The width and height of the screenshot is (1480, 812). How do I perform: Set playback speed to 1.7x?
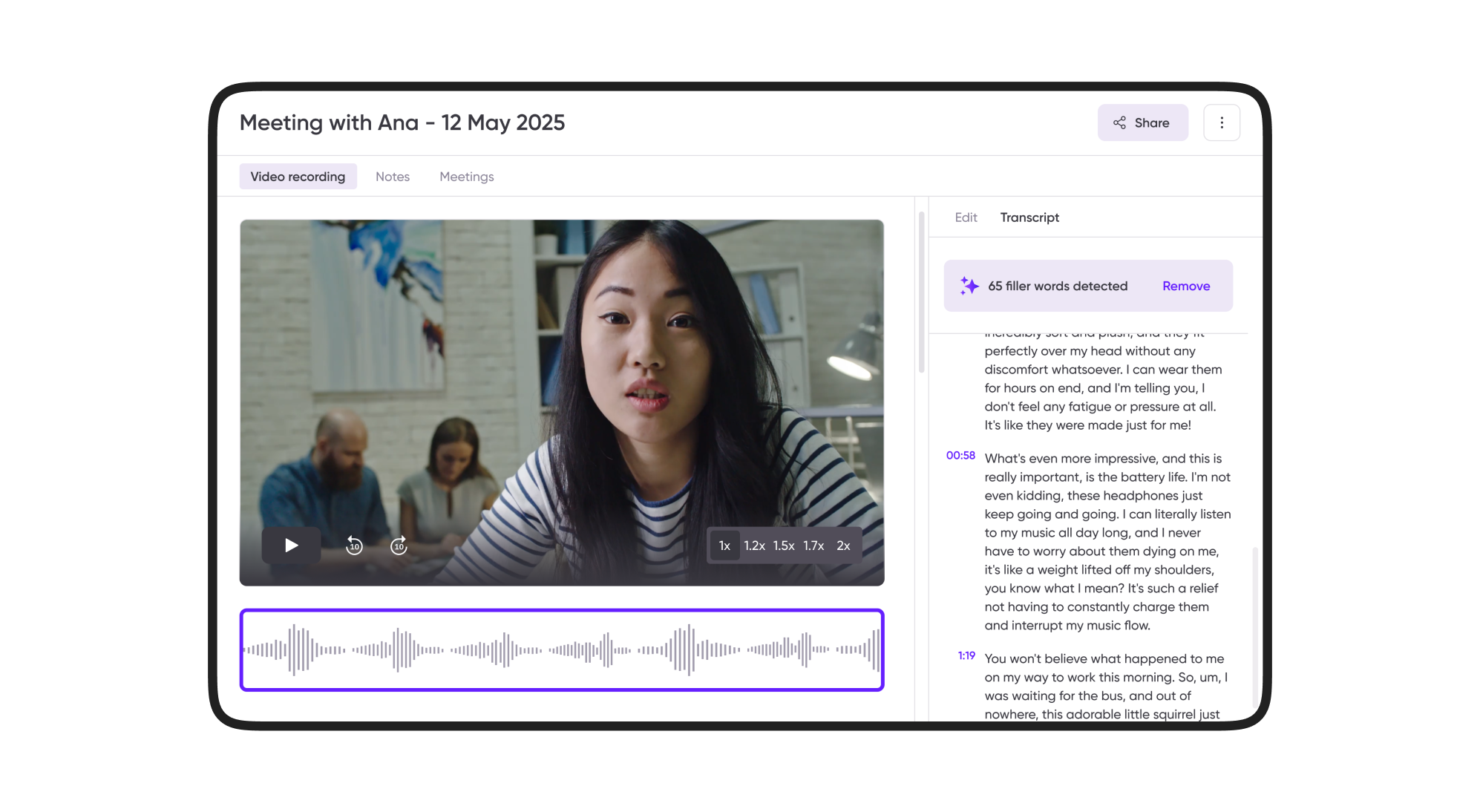pos(813,546)
